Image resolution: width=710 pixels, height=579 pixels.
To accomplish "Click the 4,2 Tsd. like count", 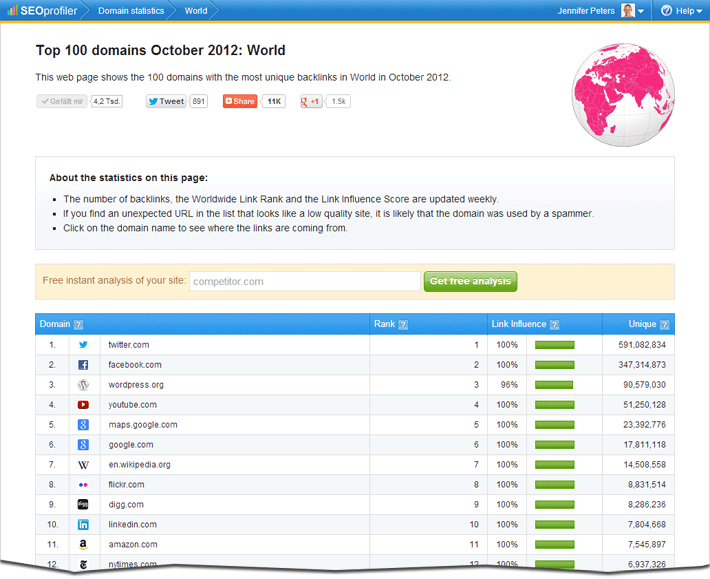I will click(x=106, y=101).
